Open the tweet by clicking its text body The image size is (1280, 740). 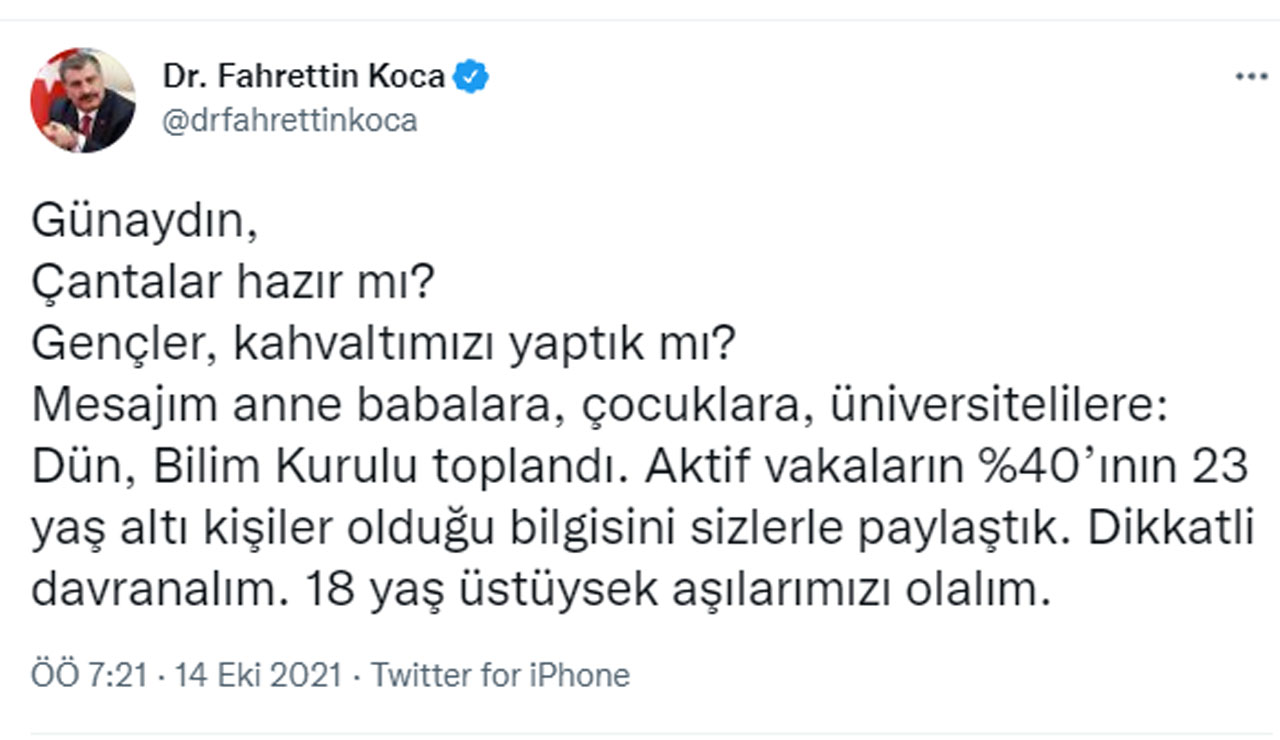(500, 400)
